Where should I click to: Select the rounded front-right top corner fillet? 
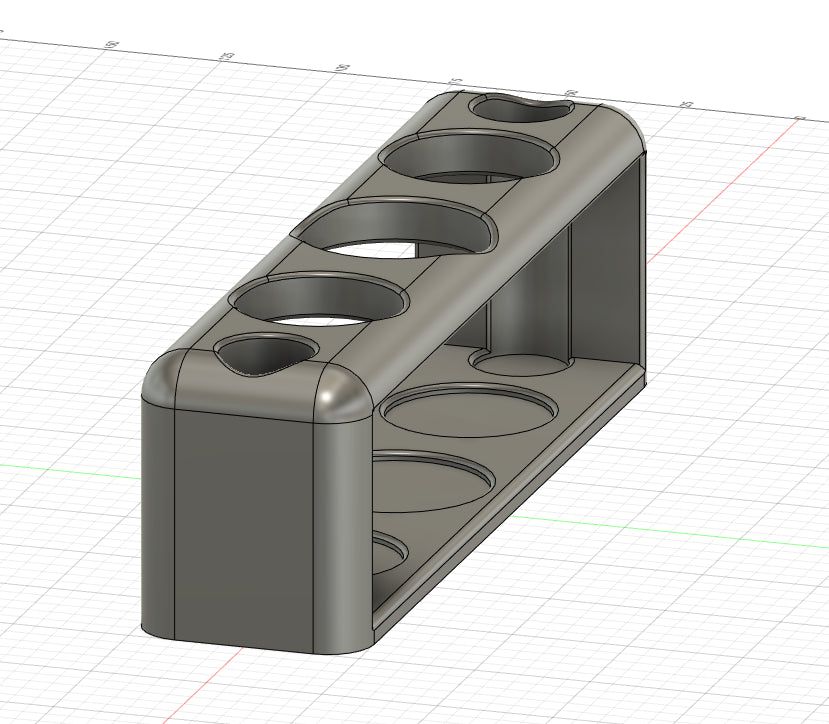click(x=342, y=398)
